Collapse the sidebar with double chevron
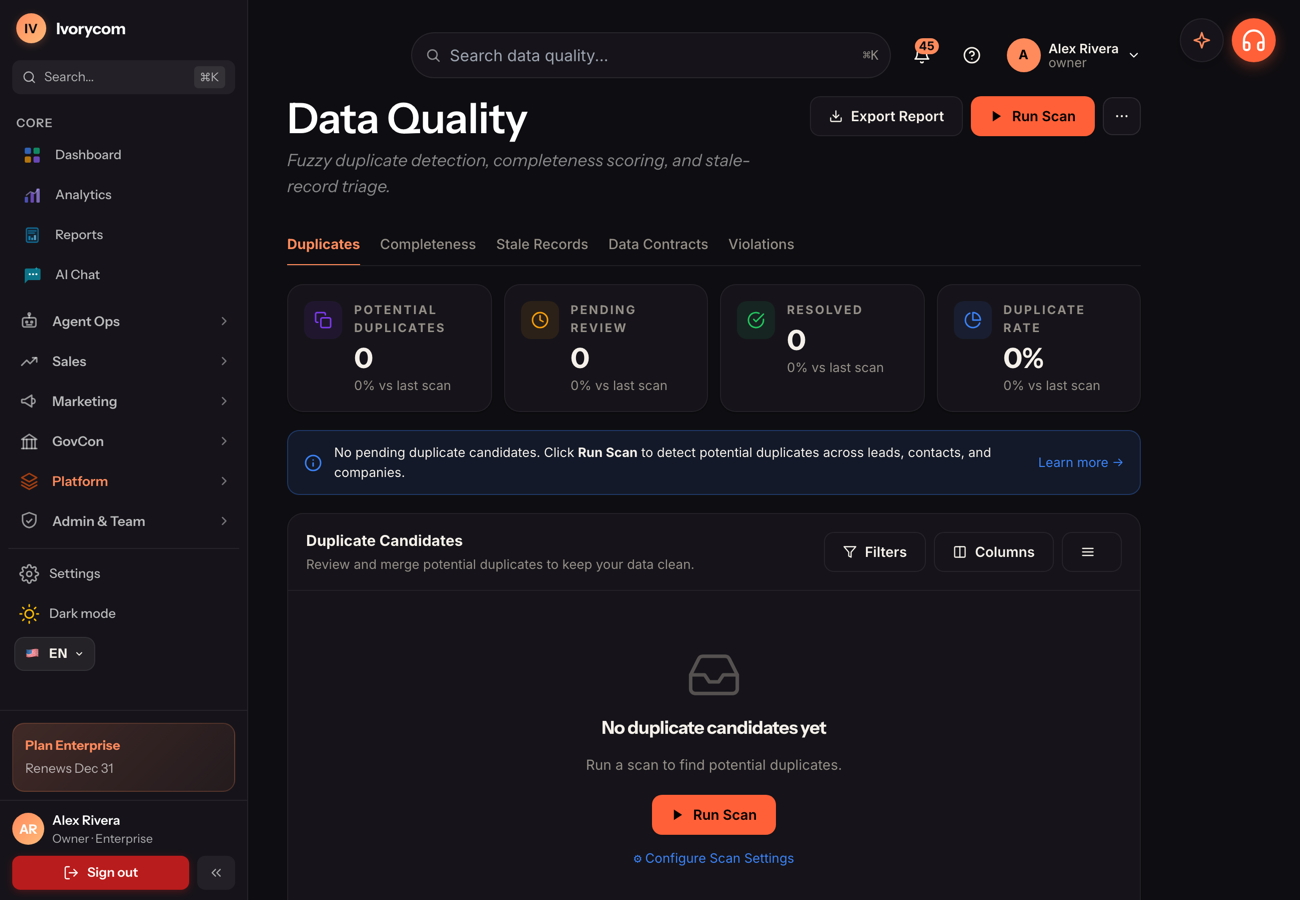The width and height of the screenshot is (1300, 900). (x=216, y=873)
